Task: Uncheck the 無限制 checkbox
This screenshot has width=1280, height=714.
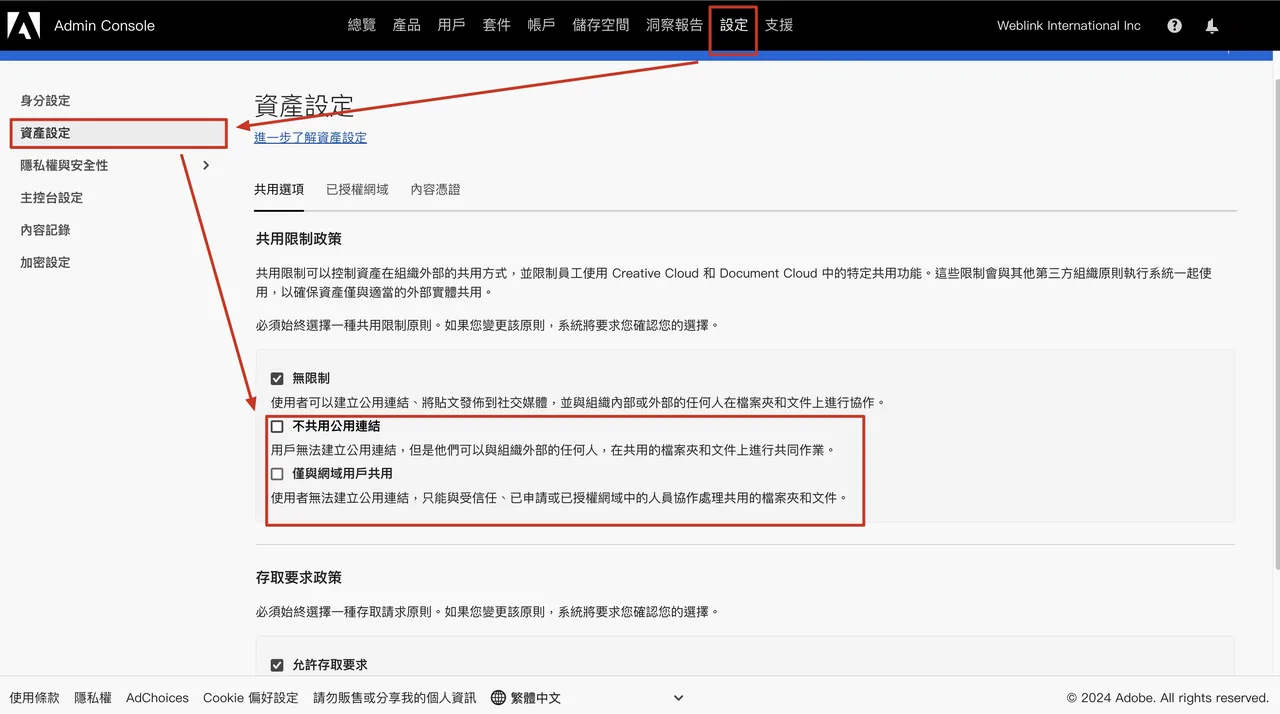Action: [277, 379]
